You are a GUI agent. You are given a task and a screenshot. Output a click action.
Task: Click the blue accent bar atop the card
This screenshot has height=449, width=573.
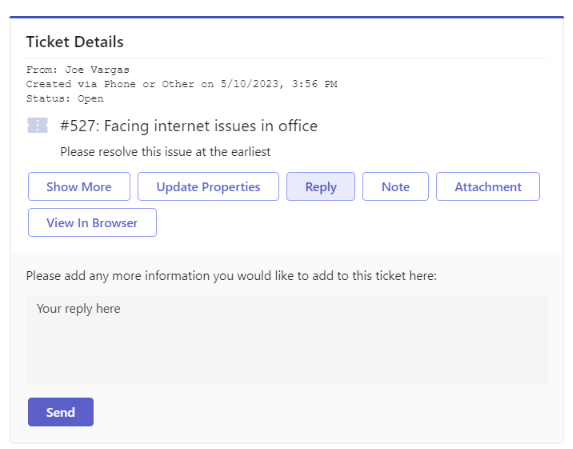tap(286, 17)
